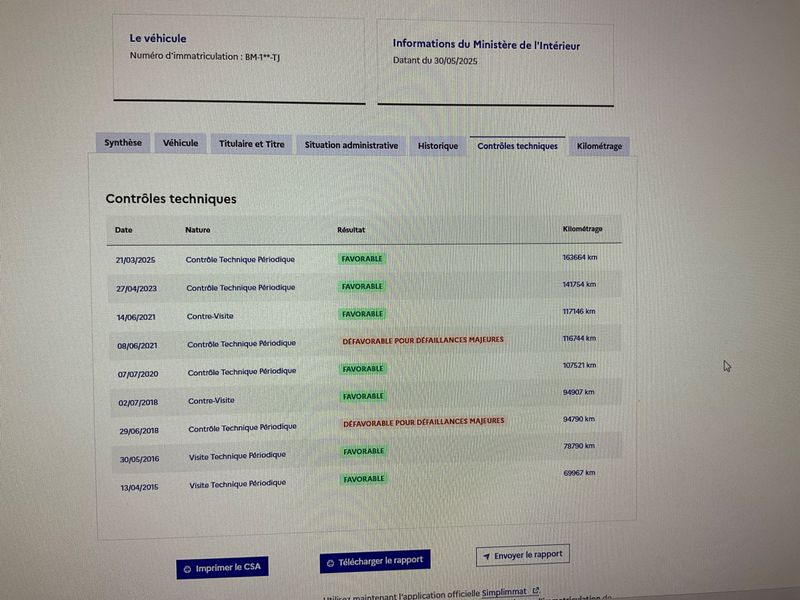This screenshot has width=800, height=600.
Task: Click Contrôle Technique Périodique in 21/03/2025 row
Action: pos(240,260)
